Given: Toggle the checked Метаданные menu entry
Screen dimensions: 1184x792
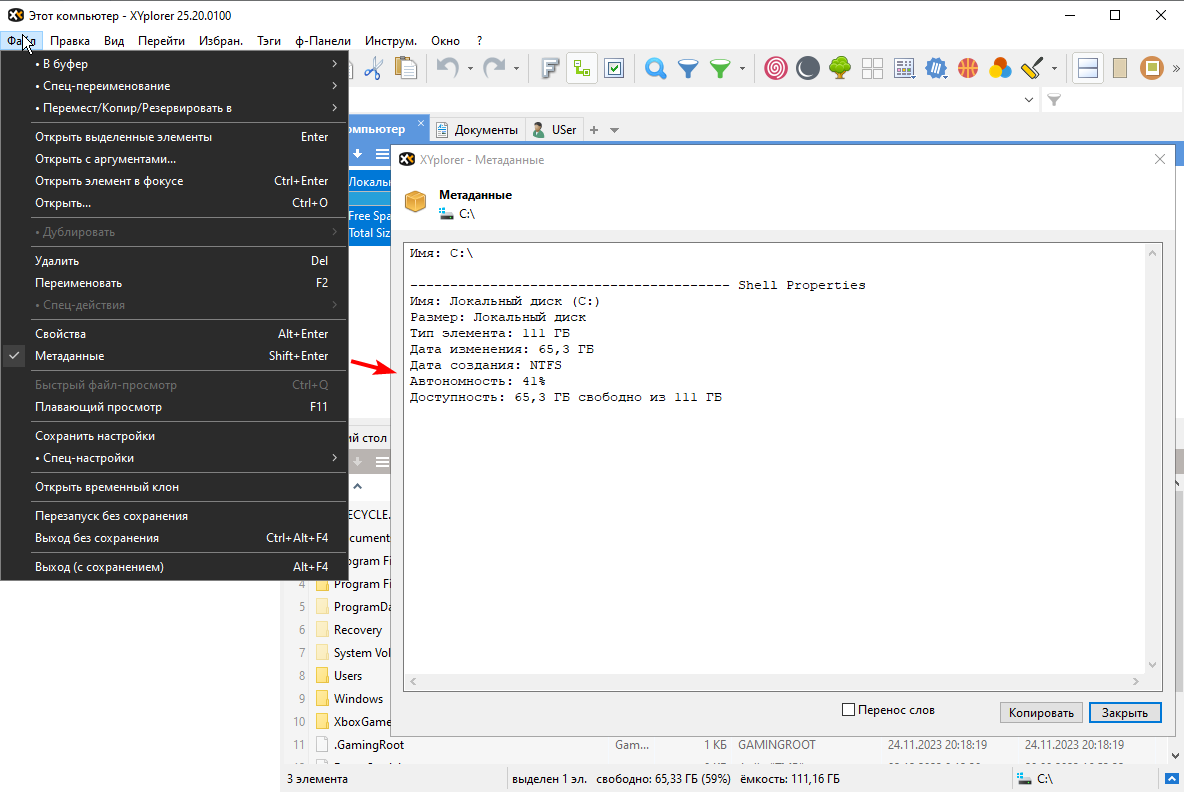Looking at the screenshot, I should [174, 356].
